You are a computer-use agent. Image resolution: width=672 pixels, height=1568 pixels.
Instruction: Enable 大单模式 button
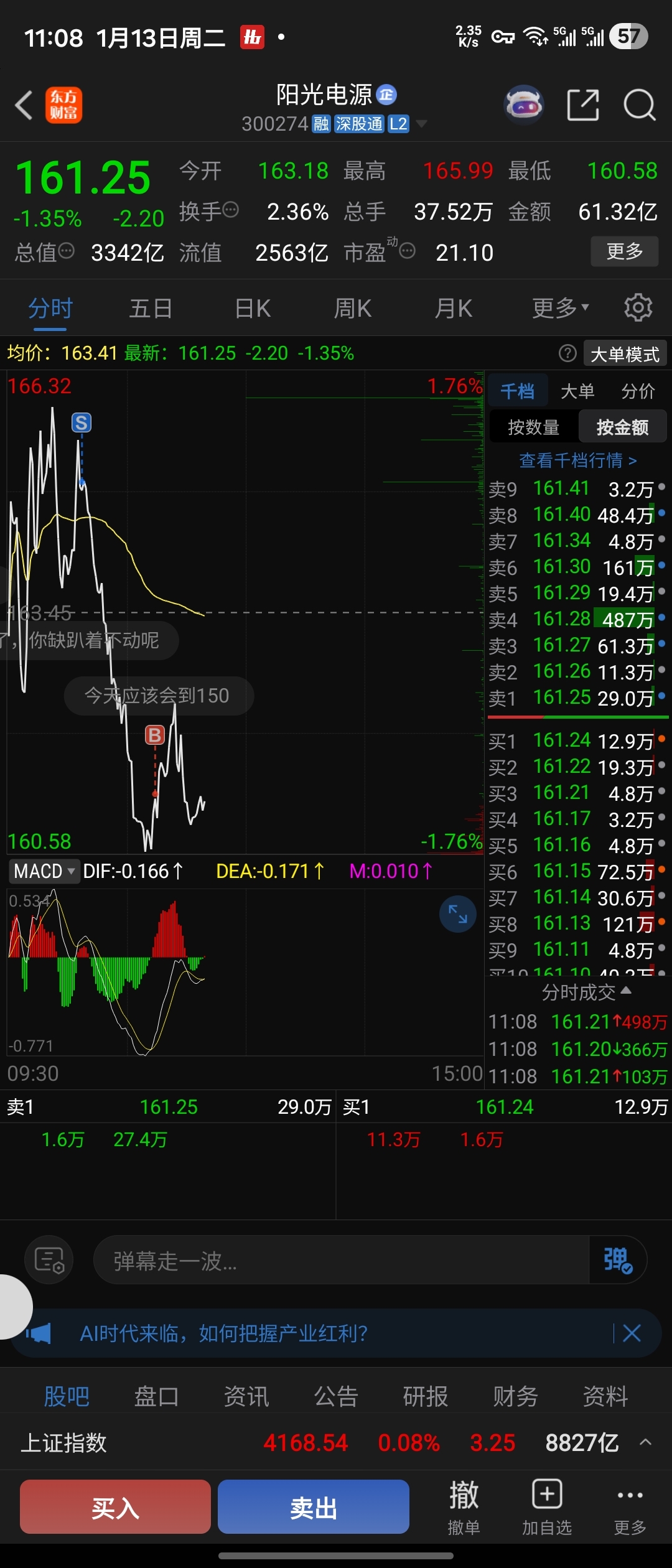pyautogui.click(x=625, y=353)
